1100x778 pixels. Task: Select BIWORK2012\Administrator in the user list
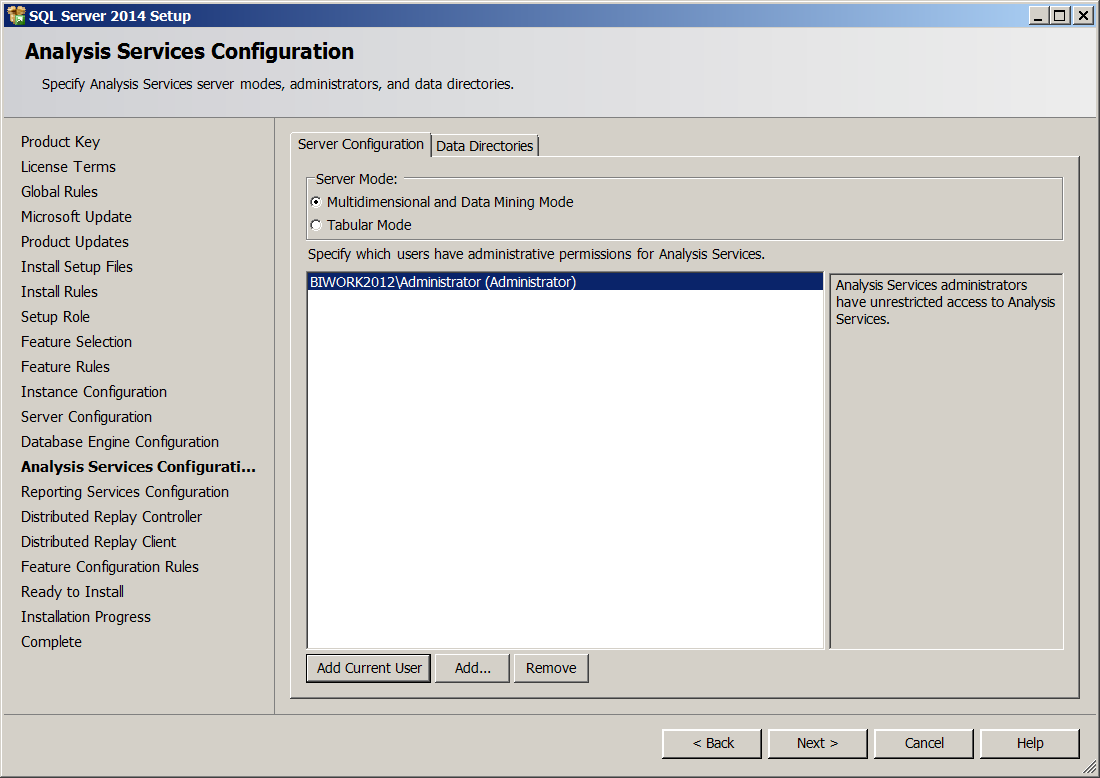coord(443,282)
